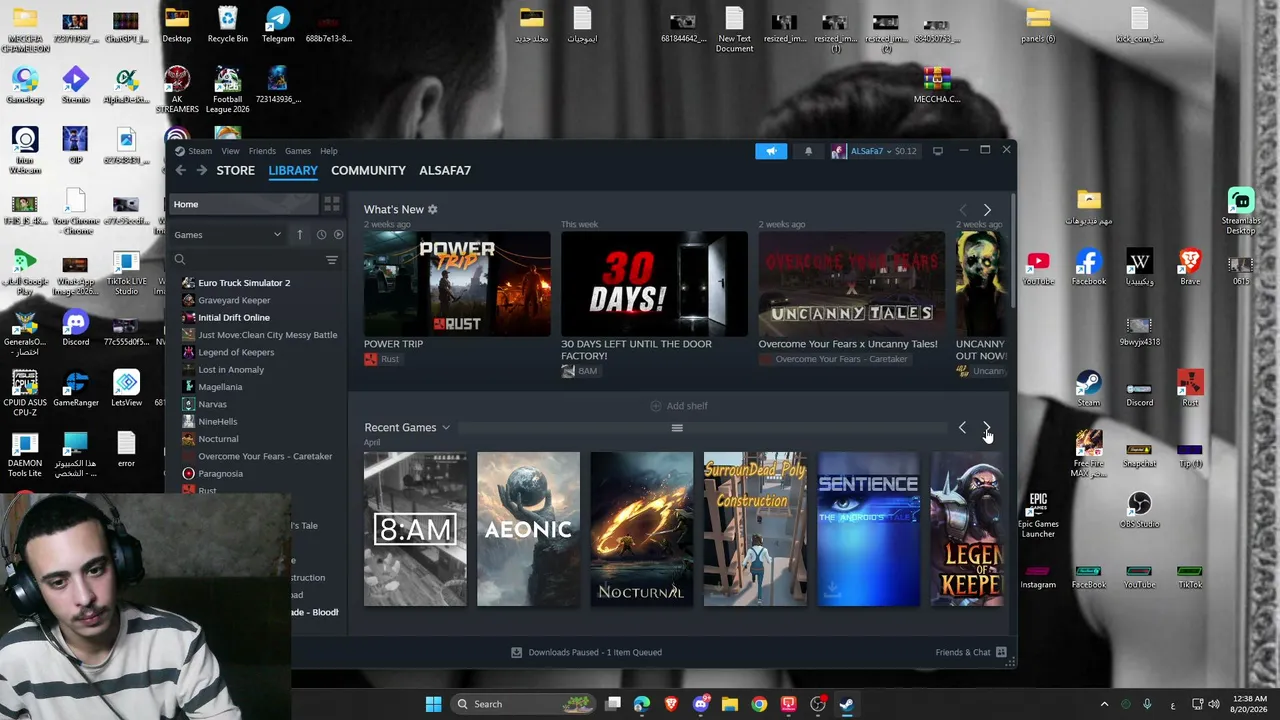Open the Help menu
Image resolution: width=1280 pixels, height=720 pixels.
coord(329,151)
